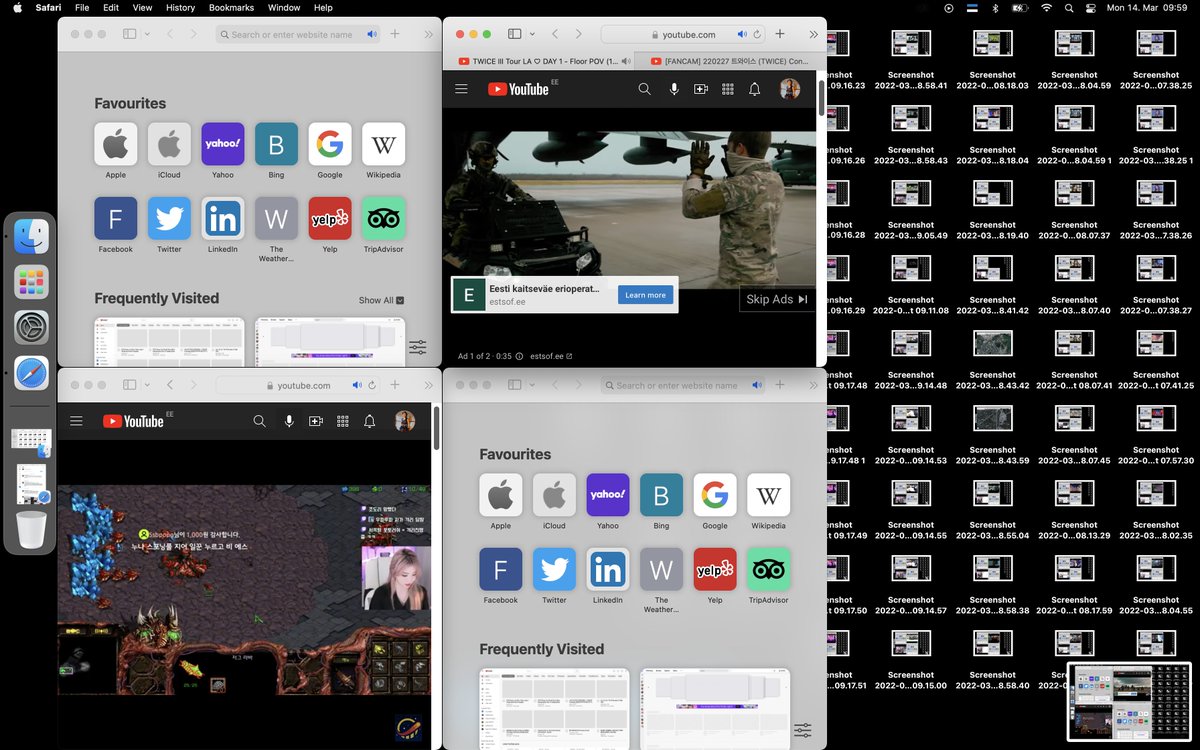Click the speaker icon in the lower start page search field
1200x750 pixels.
tap(757, 385)
